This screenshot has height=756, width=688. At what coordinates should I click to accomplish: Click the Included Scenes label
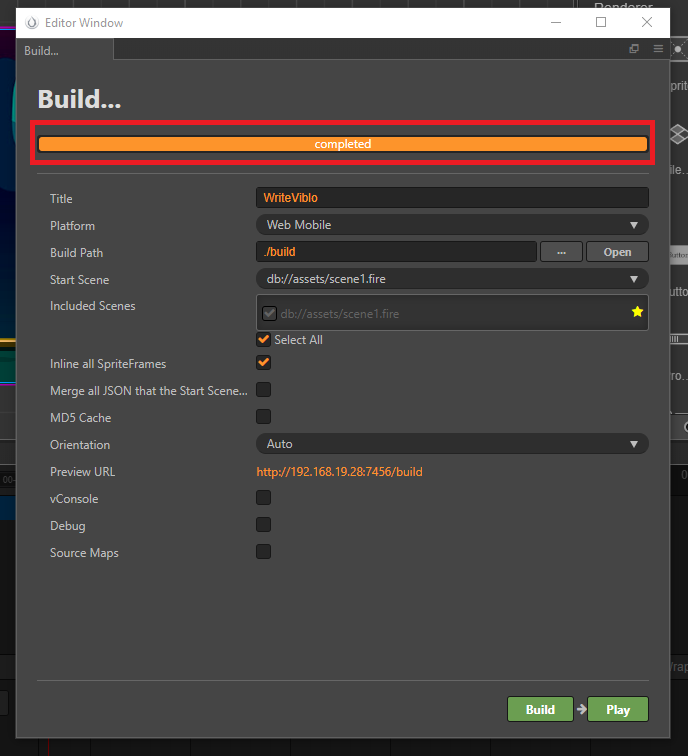pyautogui.click(x=93, y=306)
